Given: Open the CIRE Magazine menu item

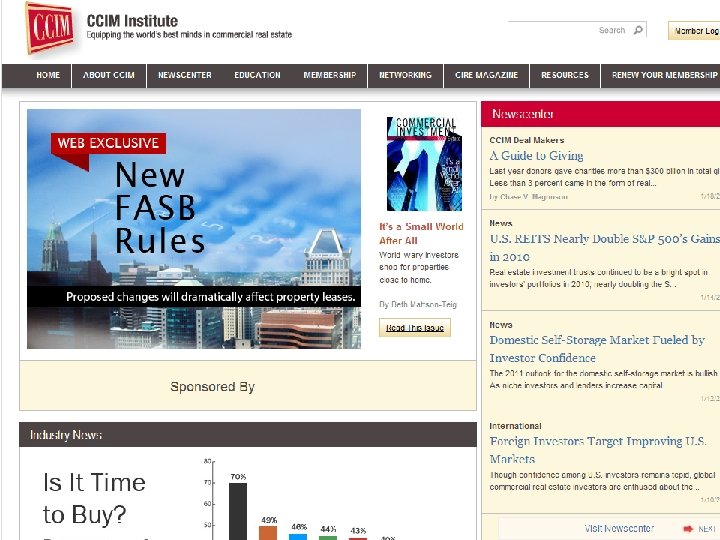Looking at the screenshot, I should coord(486,75).
